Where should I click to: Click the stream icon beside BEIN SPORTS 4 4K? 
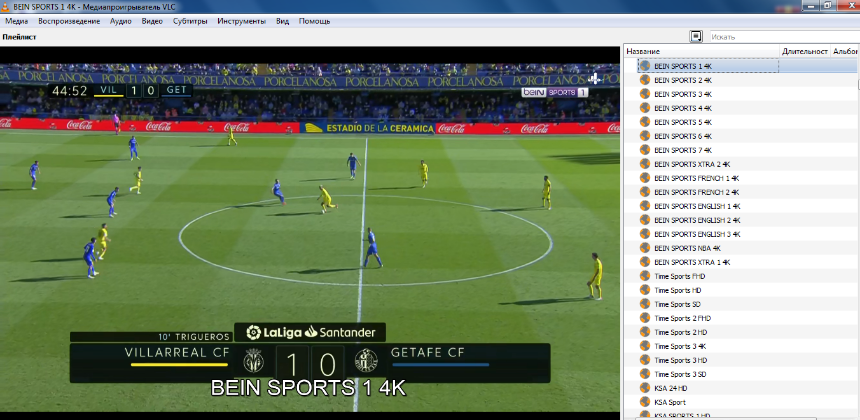pyautogui.click(x=645, y=108)
